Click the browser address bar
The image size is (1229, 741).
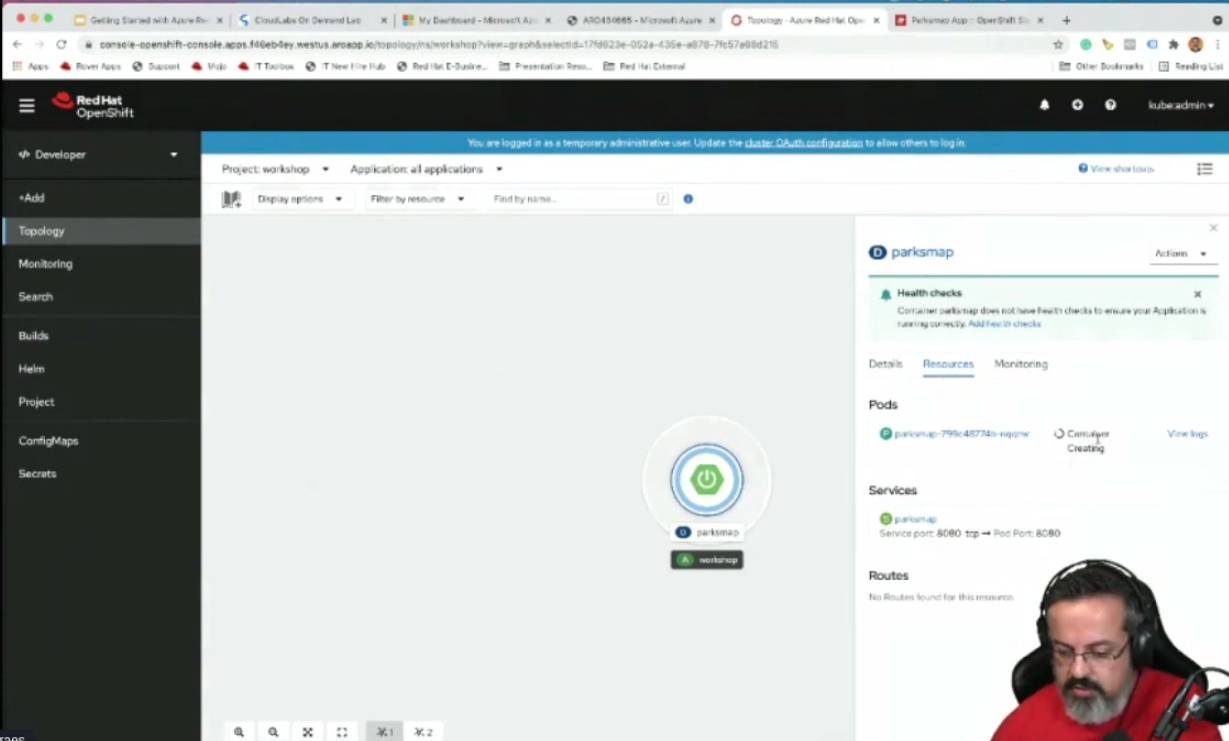click(x=560, y=44)
